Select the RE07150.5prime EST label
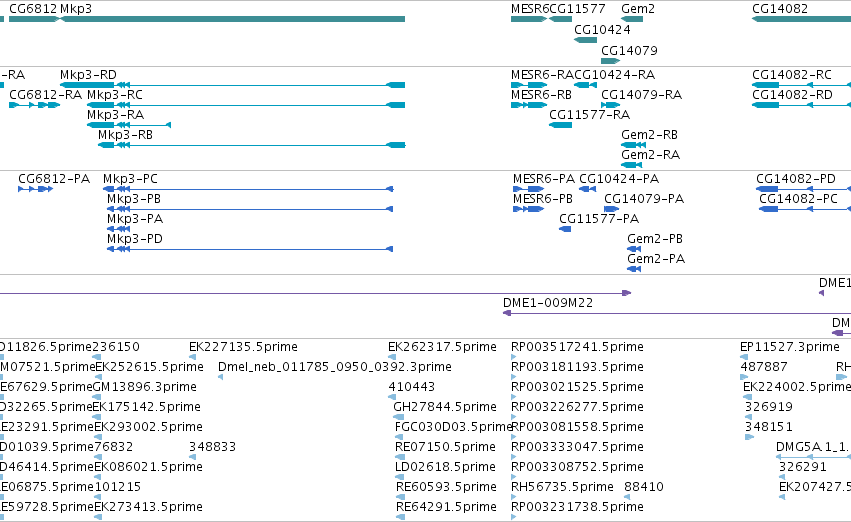851x522 pixels. [446, 448]
